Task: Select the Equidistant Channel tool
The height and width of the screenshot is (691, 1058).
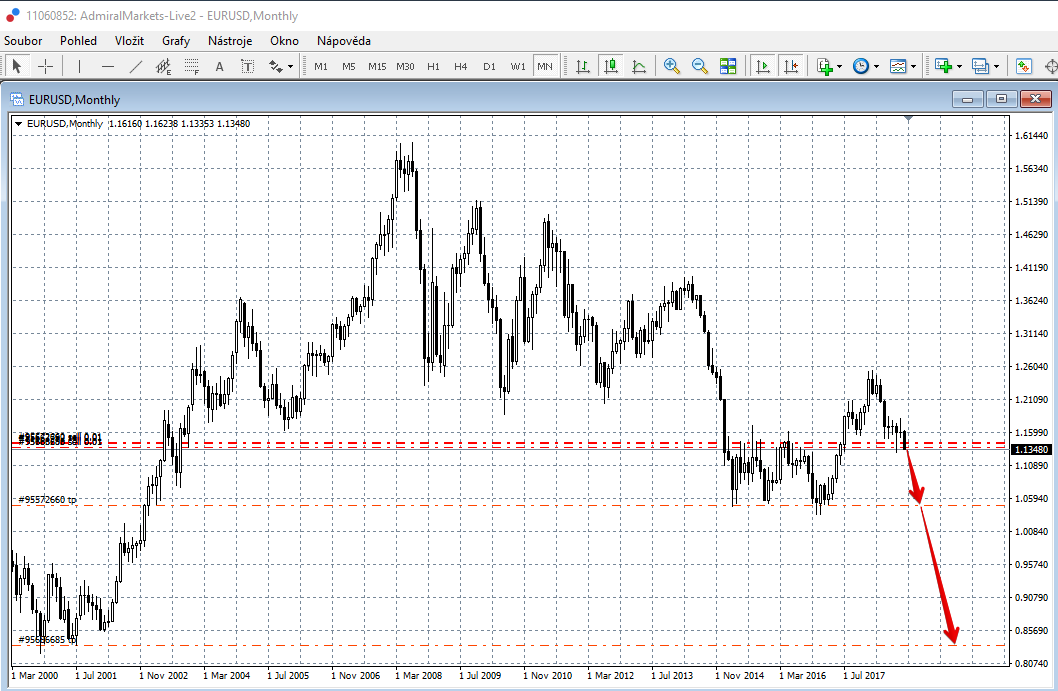Action: tap(163, 66)
